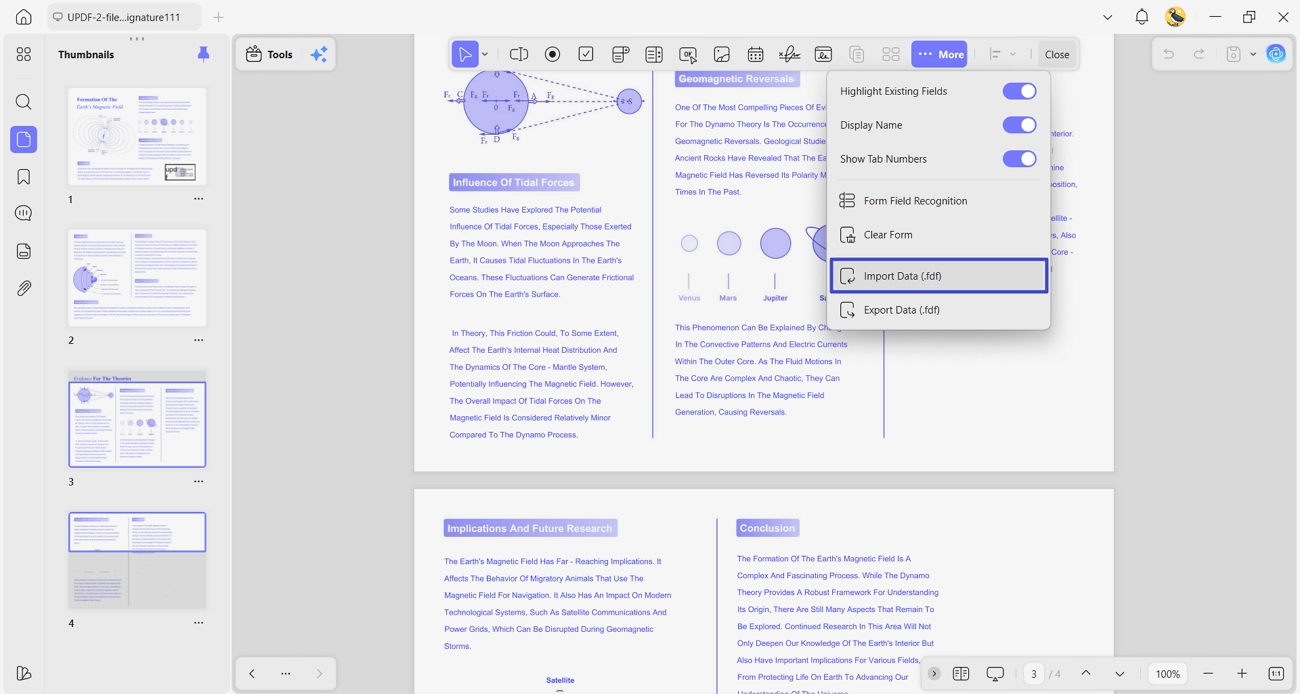Choose Import Data (.fdf)
The image size is (1300, 694).
[x=939, y=276]
